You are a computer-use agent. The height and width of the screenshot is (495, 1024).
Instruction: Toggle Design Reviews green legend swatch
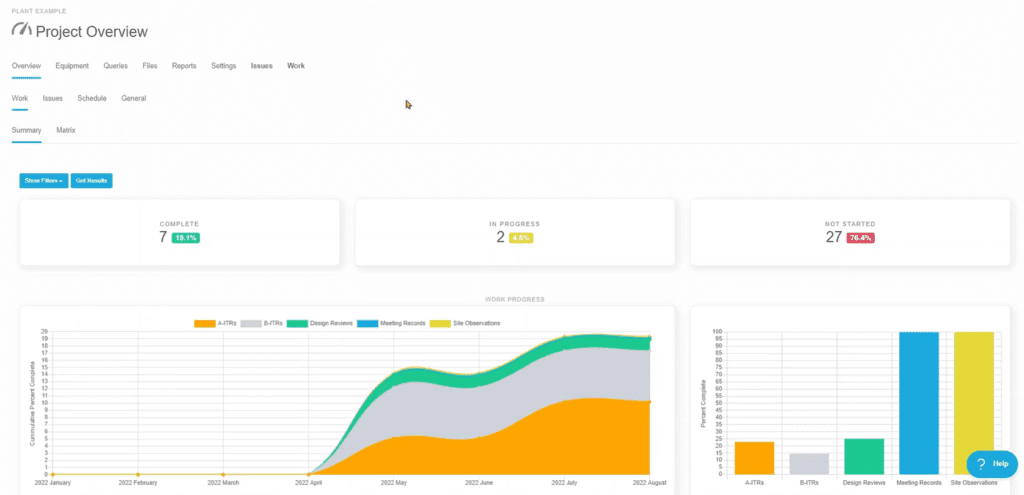coord(297,323)
